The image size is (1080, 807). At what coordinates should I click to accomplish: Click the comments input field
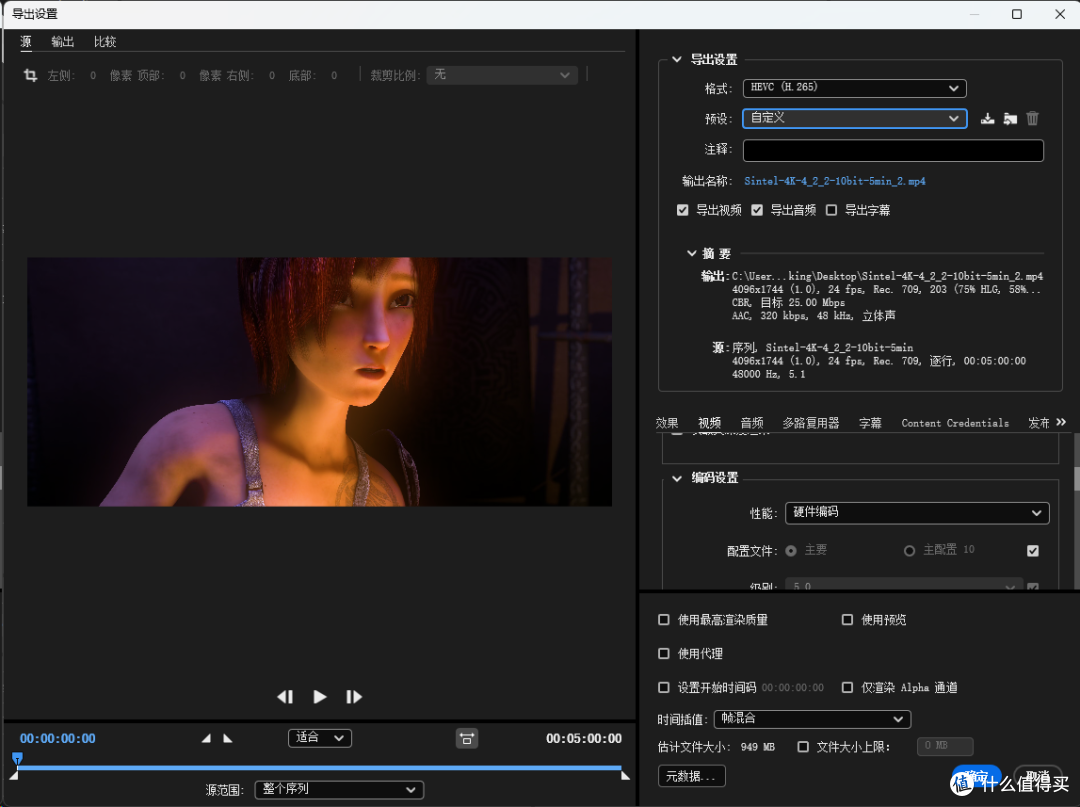(x=893, y=150)
